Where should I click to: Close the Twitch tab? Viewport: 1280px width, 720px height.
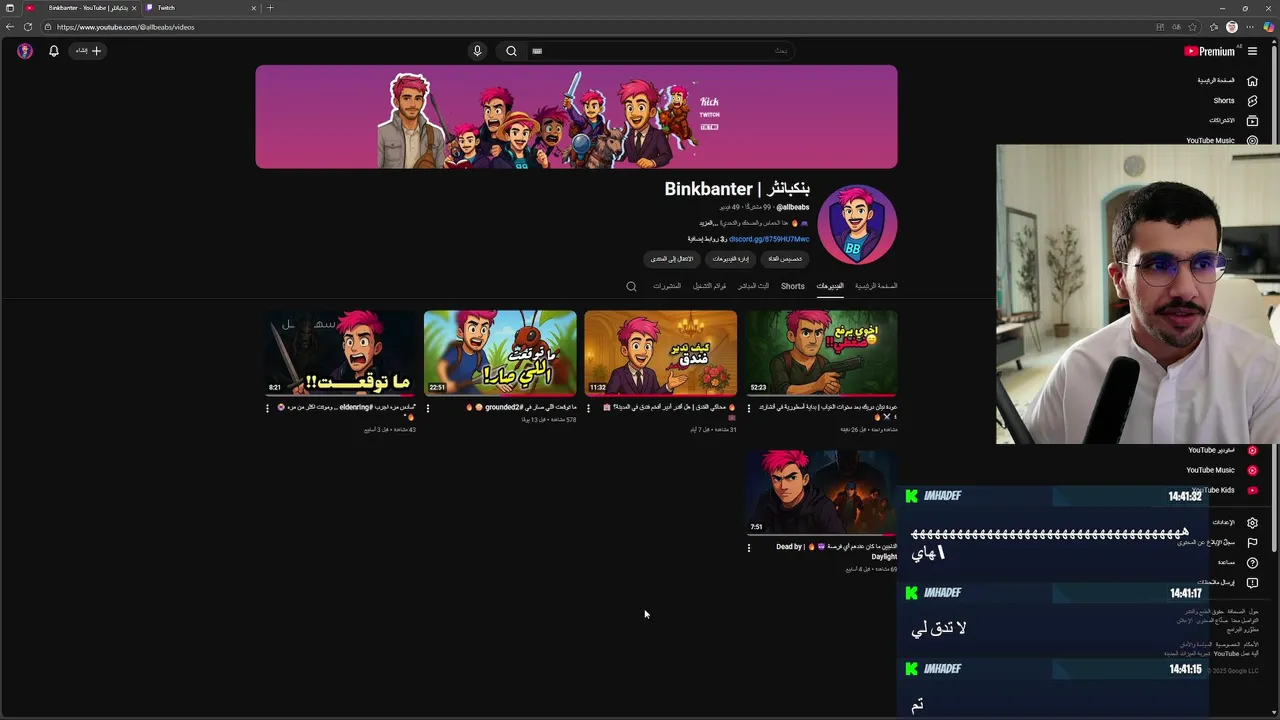[253, 8]
